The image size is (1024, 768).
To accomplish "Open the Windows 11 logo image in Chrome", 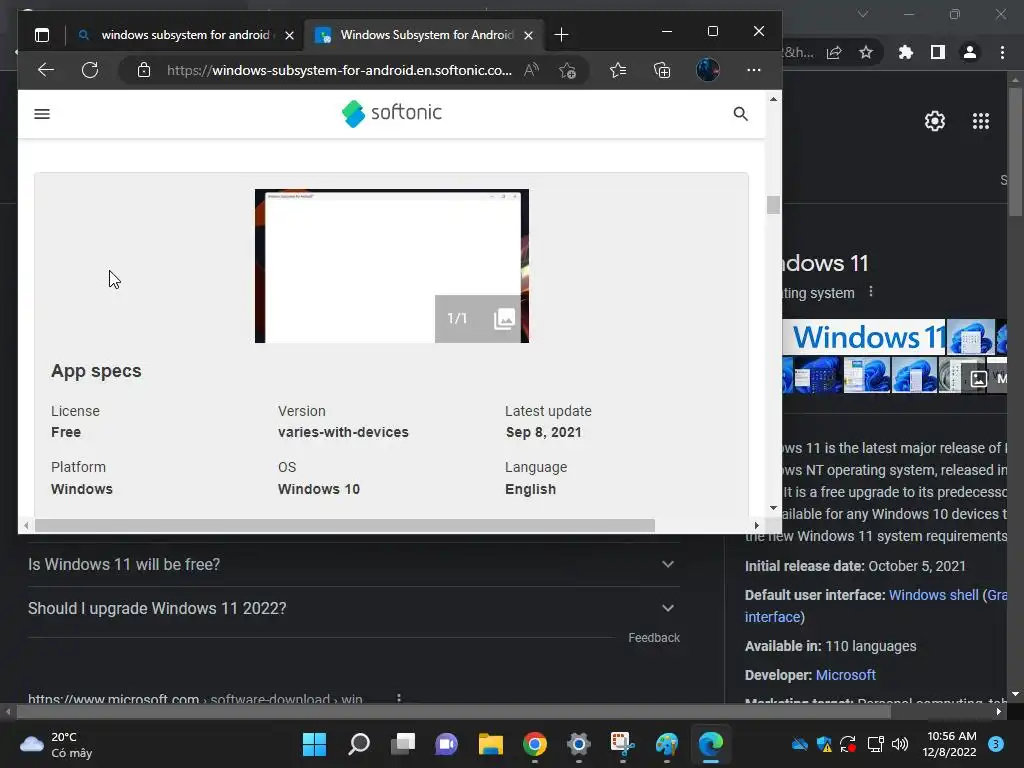I will pos(864,337).
